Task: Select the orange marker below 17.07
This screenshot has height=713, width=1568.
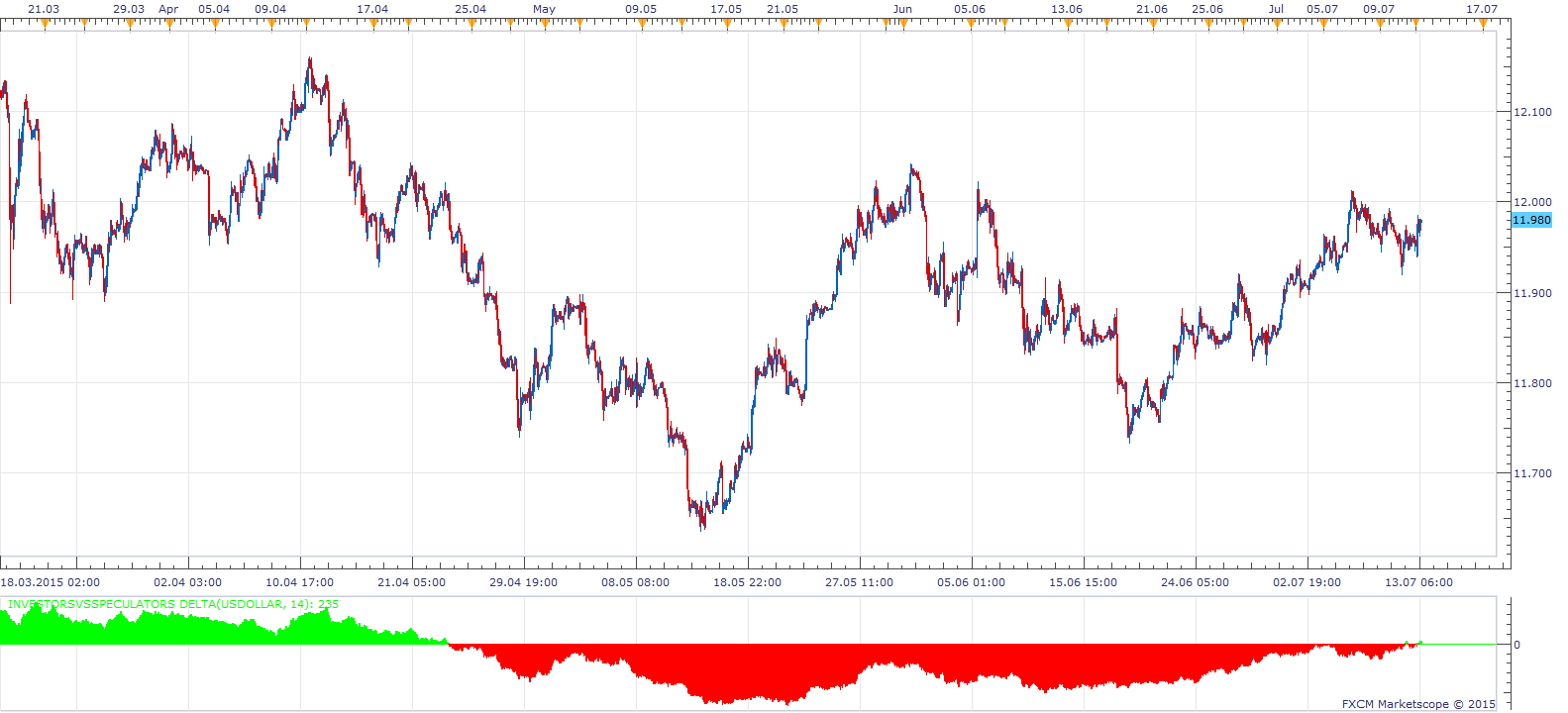Action: coord(1484,25)
